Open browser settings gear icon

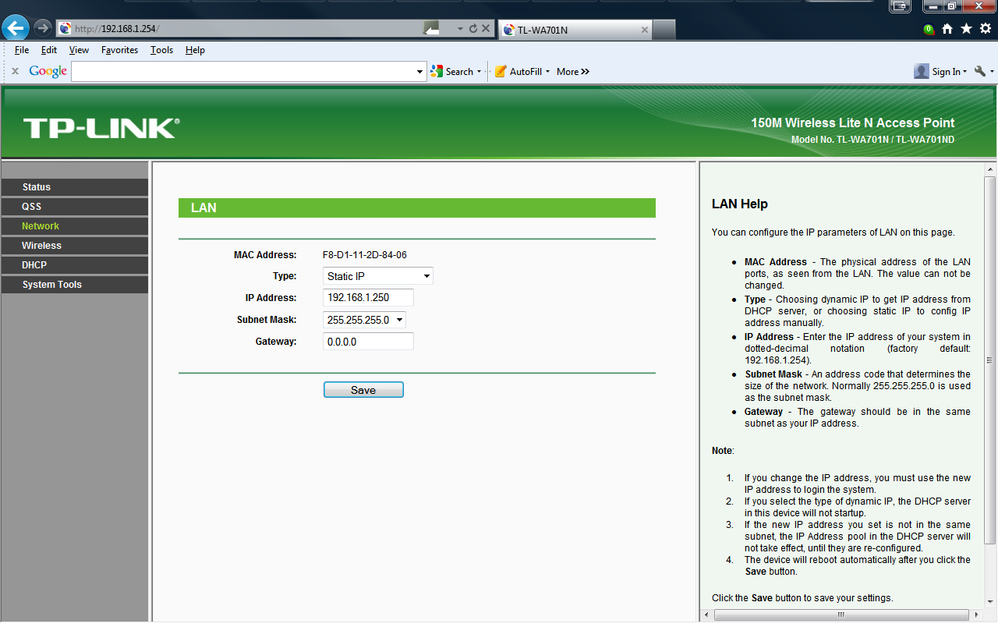coord(985,29)
